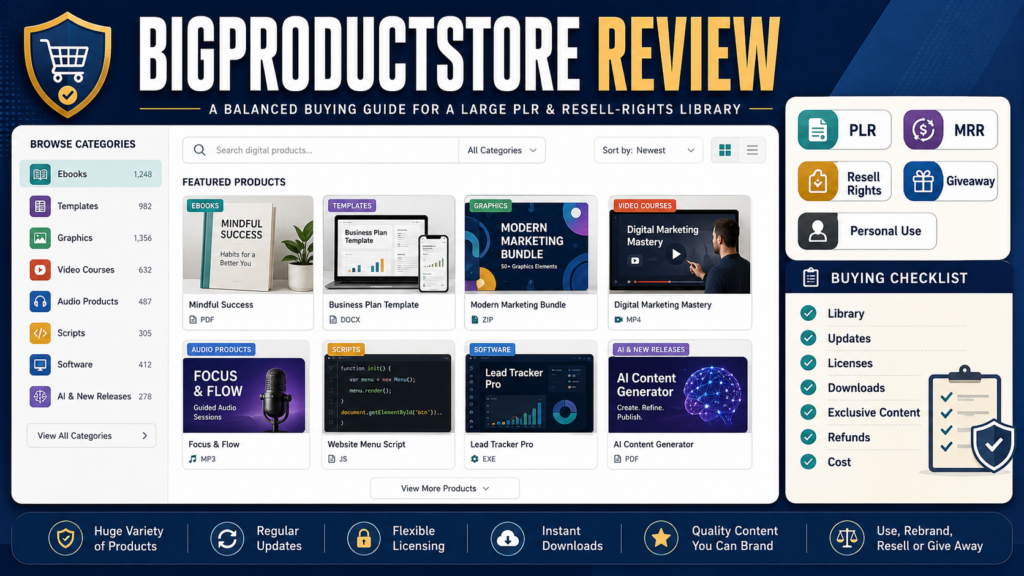Click the Regular Updates refresh icon
1024x576 pixels.
tap(227, 539)
